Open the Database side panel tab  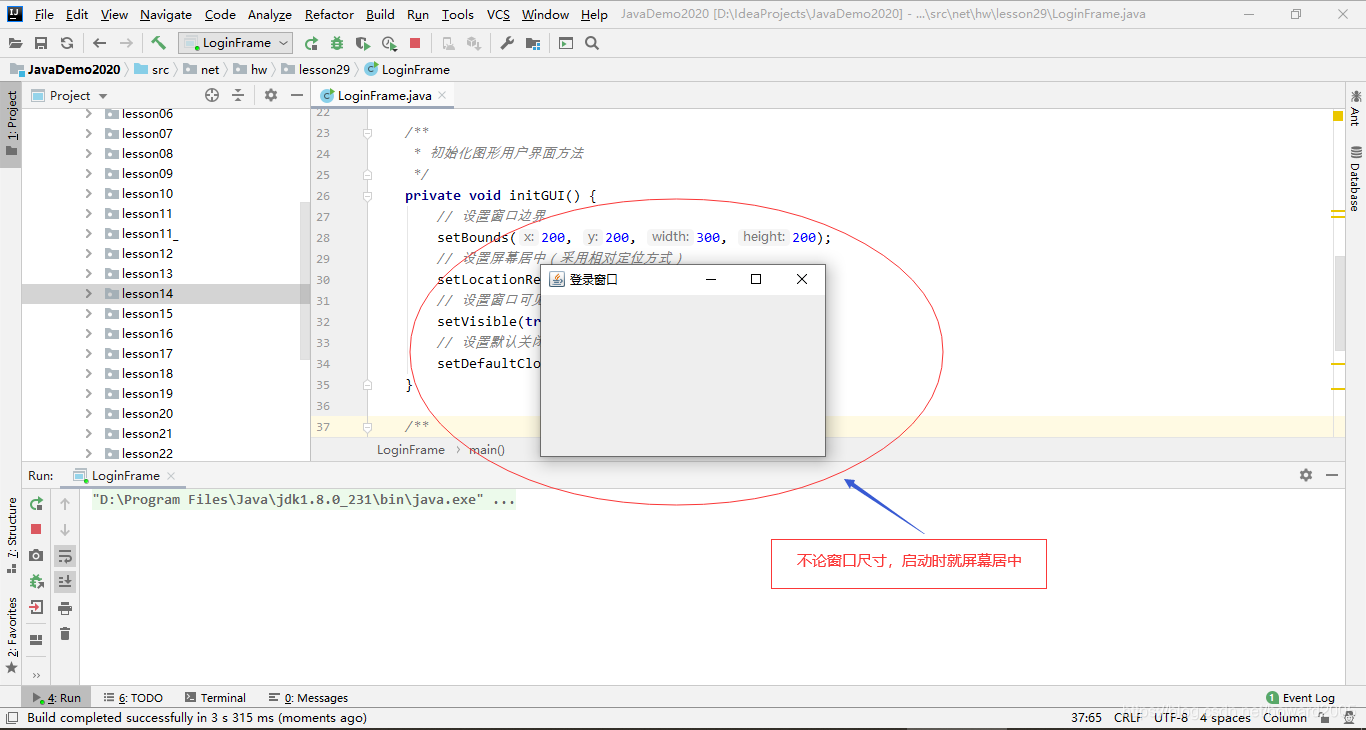click(x=1355, y=179)
